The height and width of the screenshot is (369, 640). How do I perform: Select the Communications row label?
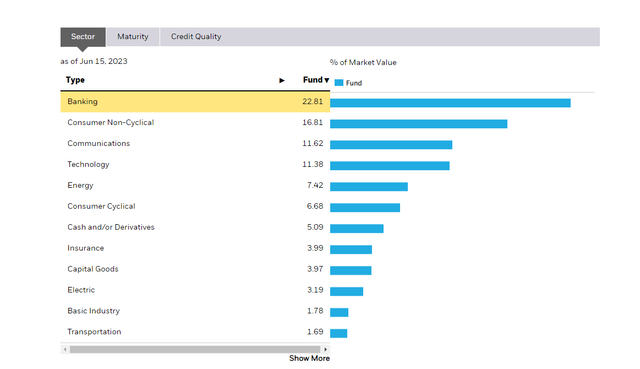tap(99, 143)
